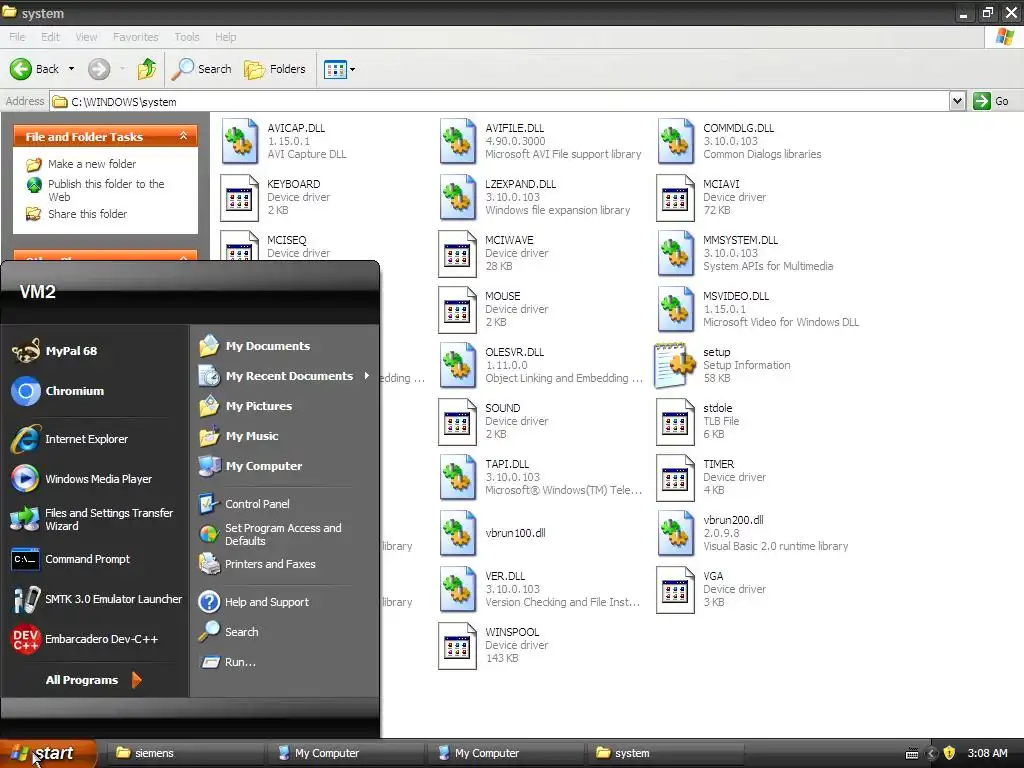Select the vbrun100.dll file
1024x768 pixels.
point(493,533)
